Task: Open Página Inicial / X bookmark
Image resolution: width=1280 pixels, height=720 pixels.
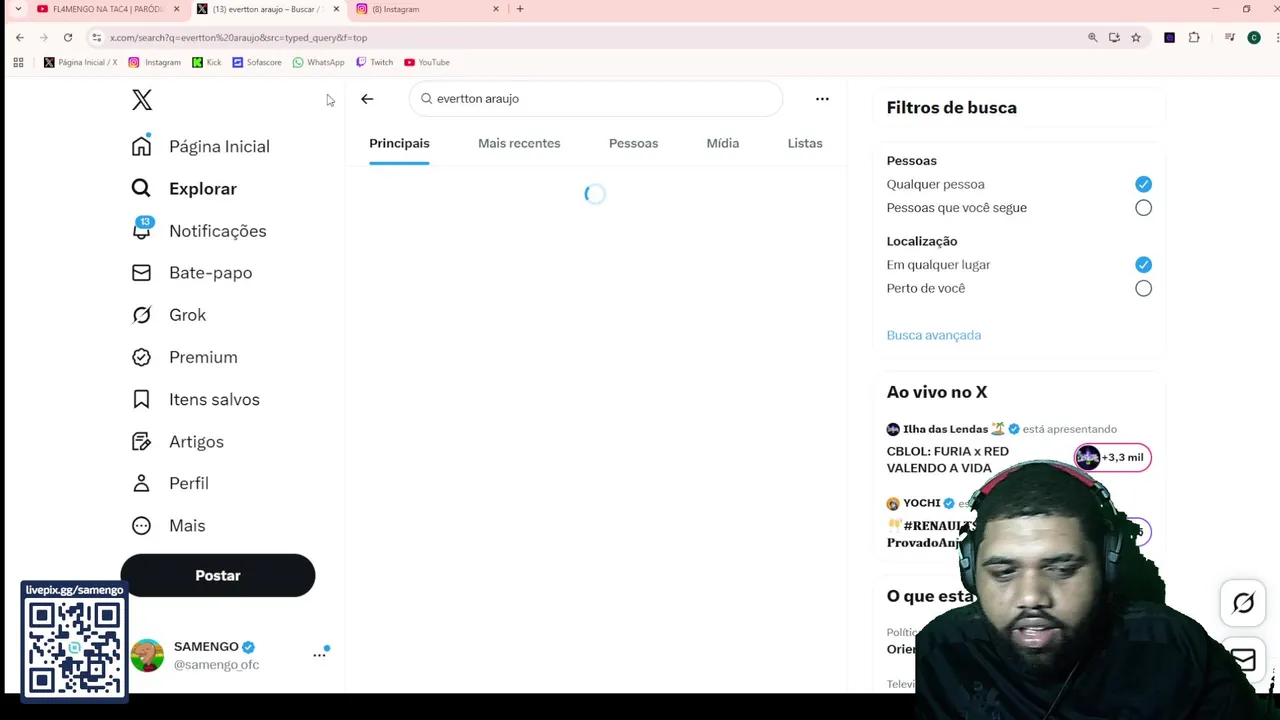Action: pyautogui.click(x=81, y=62)
